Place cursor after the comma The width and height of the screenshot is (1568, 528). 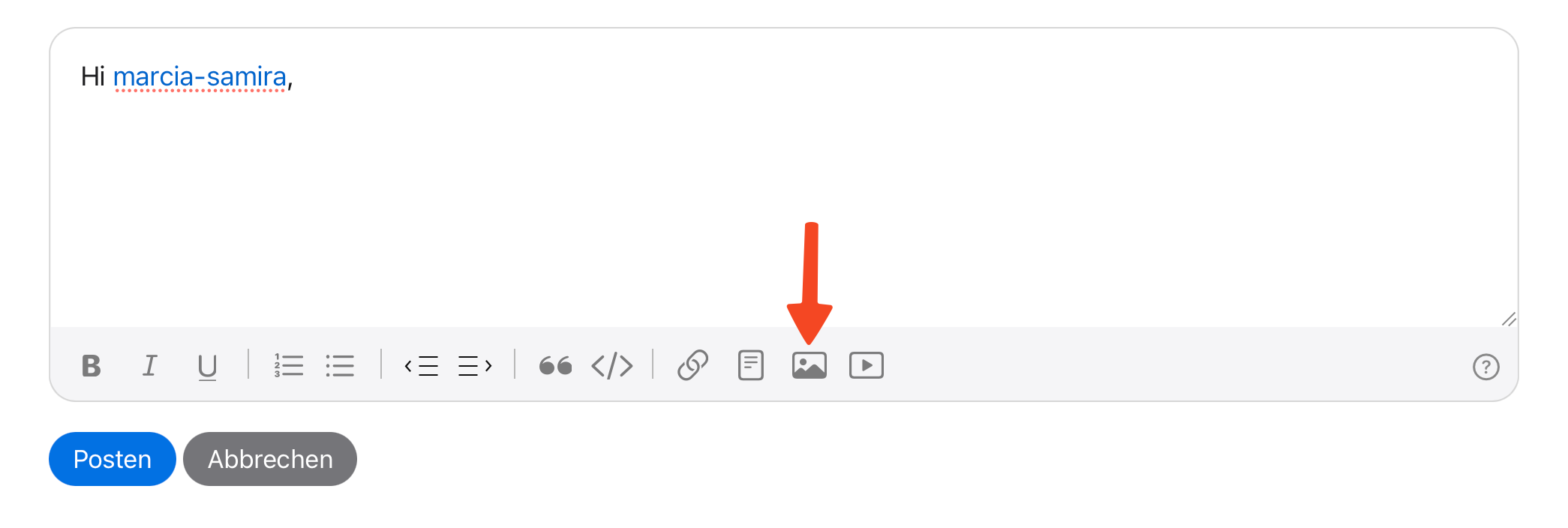click(293, 76)
